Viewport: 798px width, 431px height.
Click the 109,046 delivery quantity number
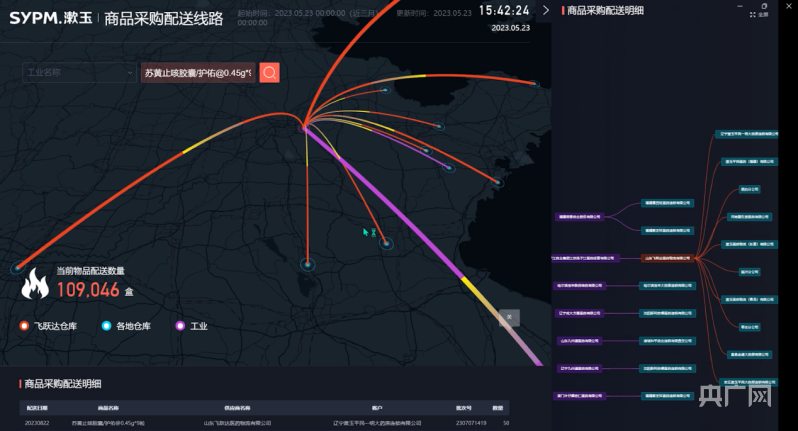point(88,290)
